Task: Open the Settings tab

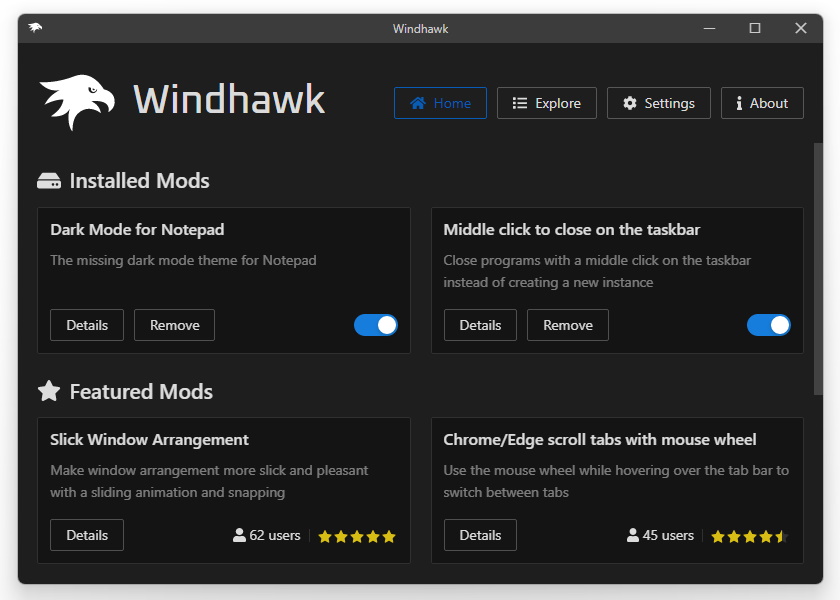Action: [658, 102]
